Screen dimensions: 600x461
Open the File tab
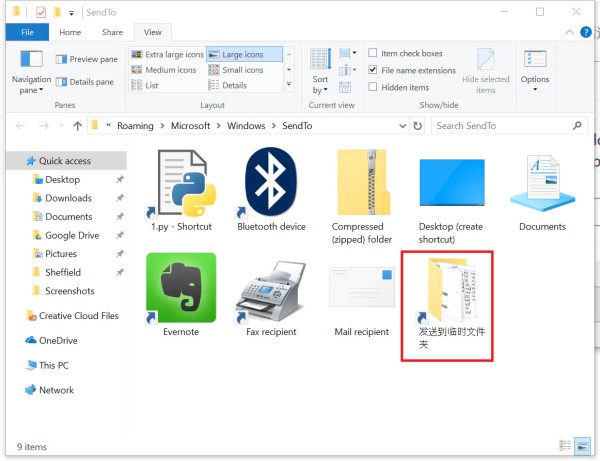[x=27, y=32]
